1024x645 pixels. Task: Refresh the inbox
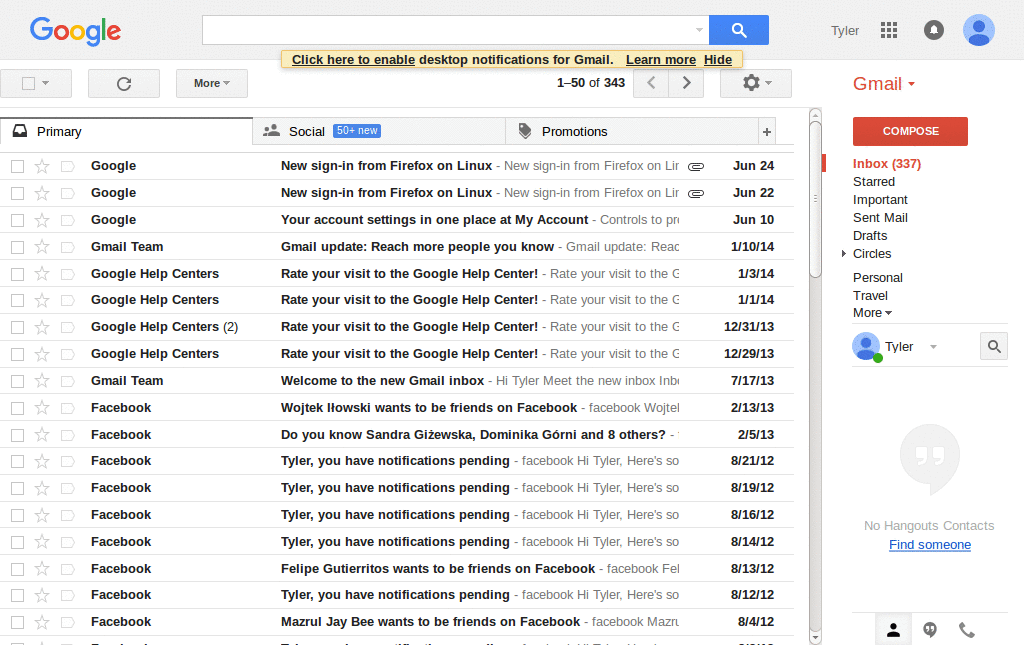124,84
